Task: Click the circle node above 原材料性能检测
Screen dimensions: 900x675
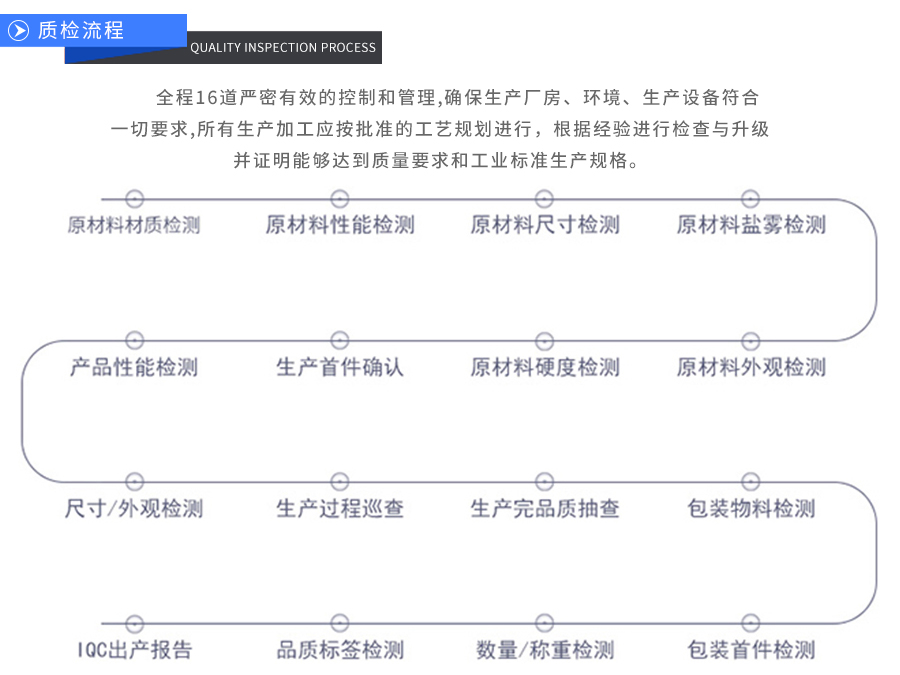Action: (340, 197)
